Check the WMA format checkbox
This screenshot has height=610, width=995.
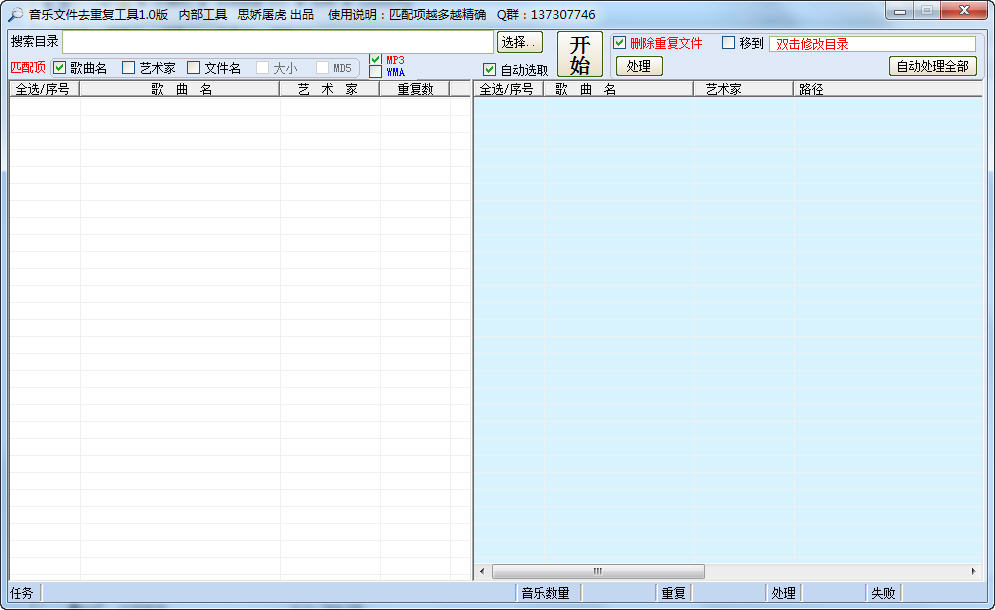(375, 72)
